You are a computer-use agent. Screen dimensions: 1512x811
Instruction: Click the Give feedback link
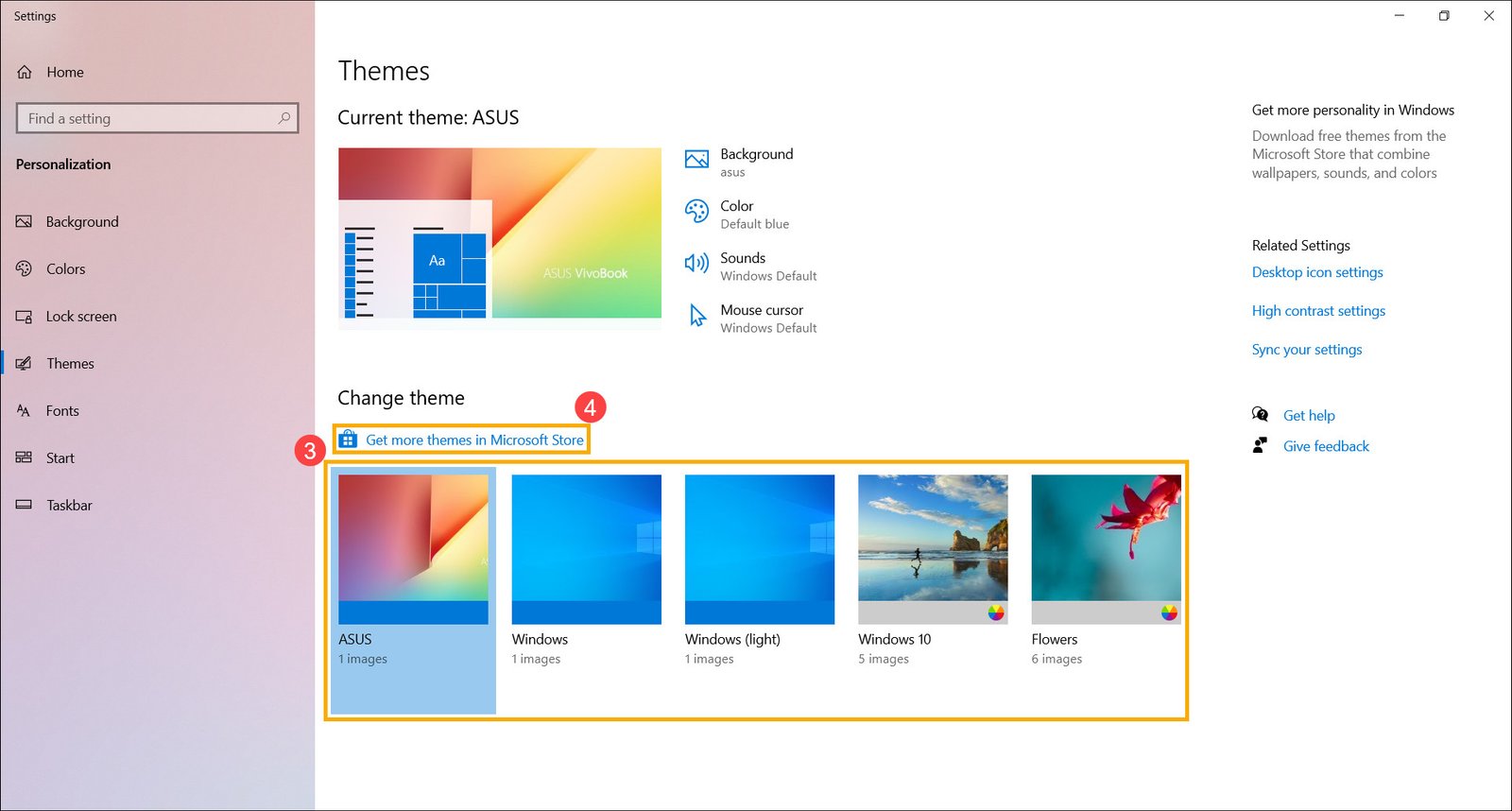(1326, 446)
